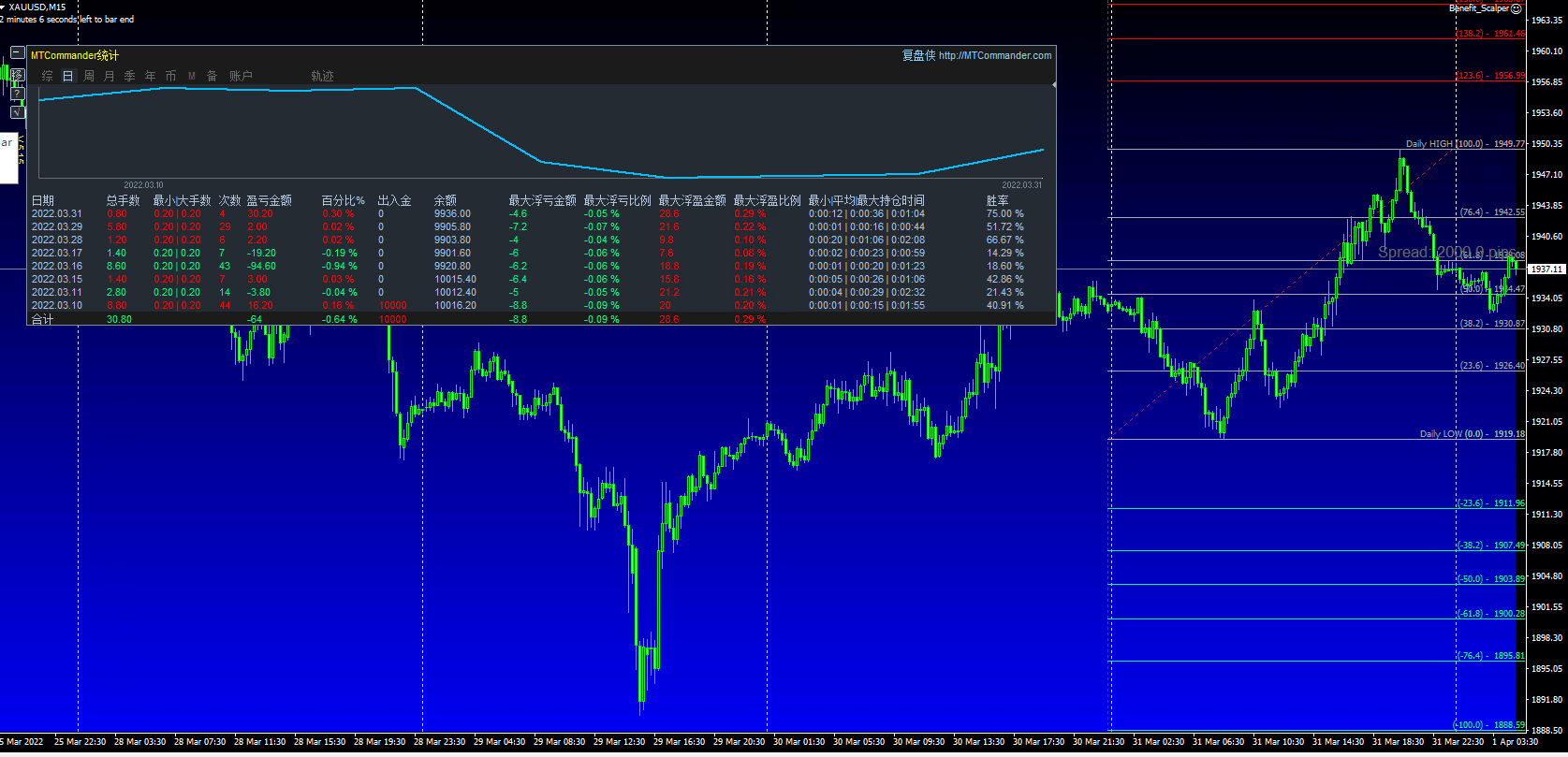
Task: Click the Daily LOW (0.0) - 1919.18 label
Action: click(x=1472, y=434)
